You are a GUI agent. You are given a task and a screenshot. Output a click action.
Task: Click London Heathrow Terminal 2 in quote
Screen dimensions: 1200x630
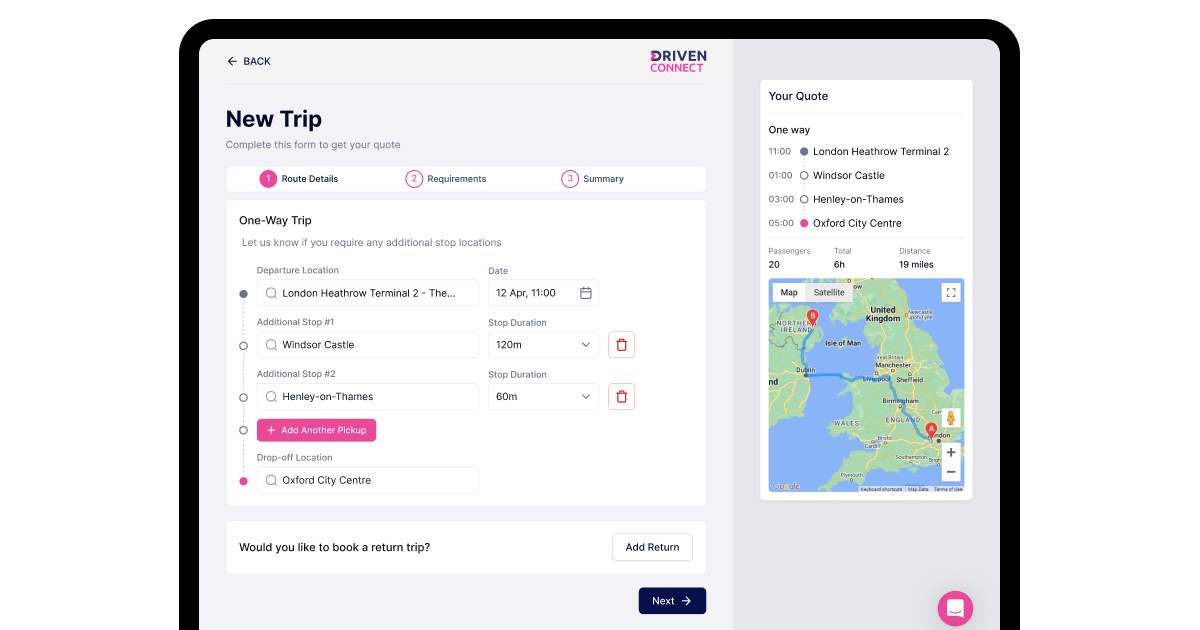(881, 152)
